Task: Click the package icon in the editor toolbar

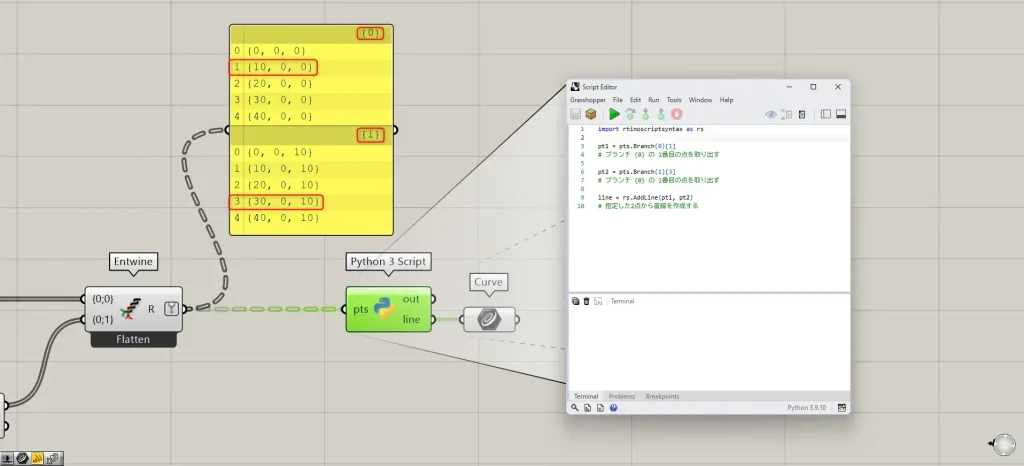Action: 591,114
